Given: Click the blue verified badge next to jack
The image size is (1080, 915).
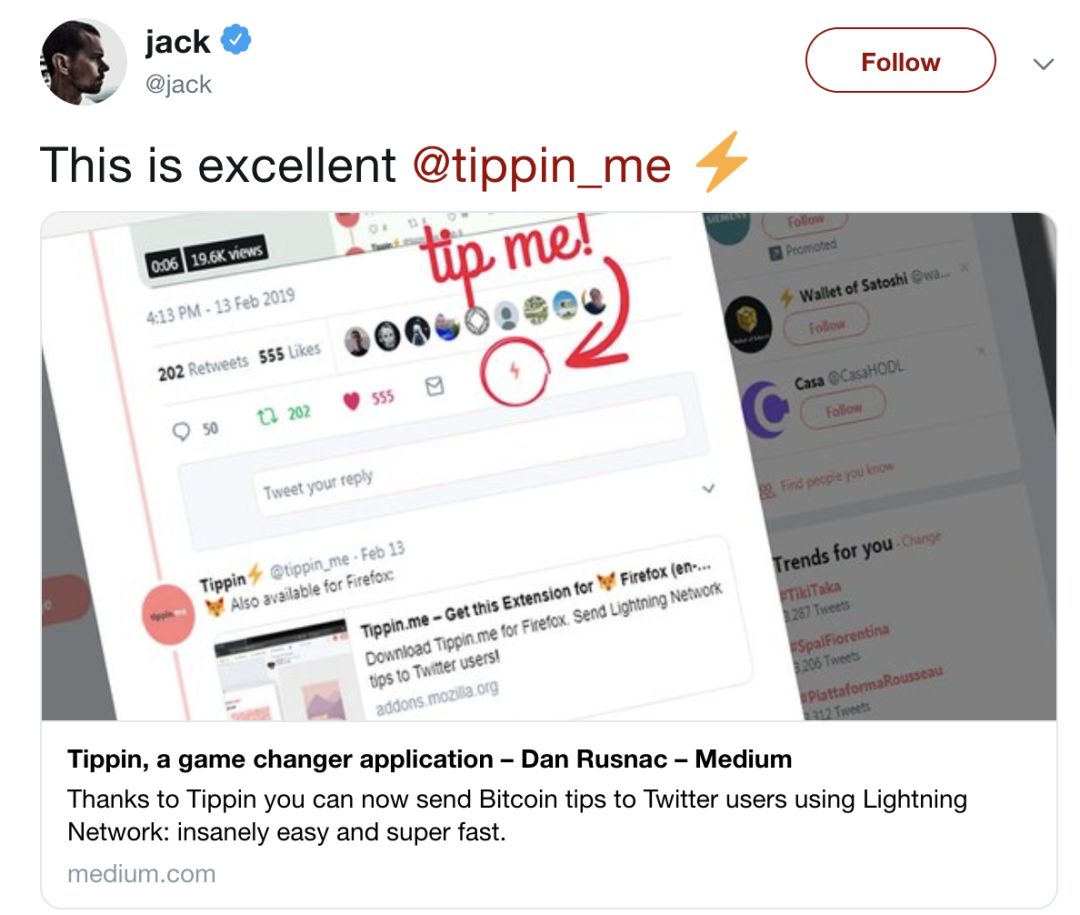Looking at the screenshot, I should click(x=236, y=39).
